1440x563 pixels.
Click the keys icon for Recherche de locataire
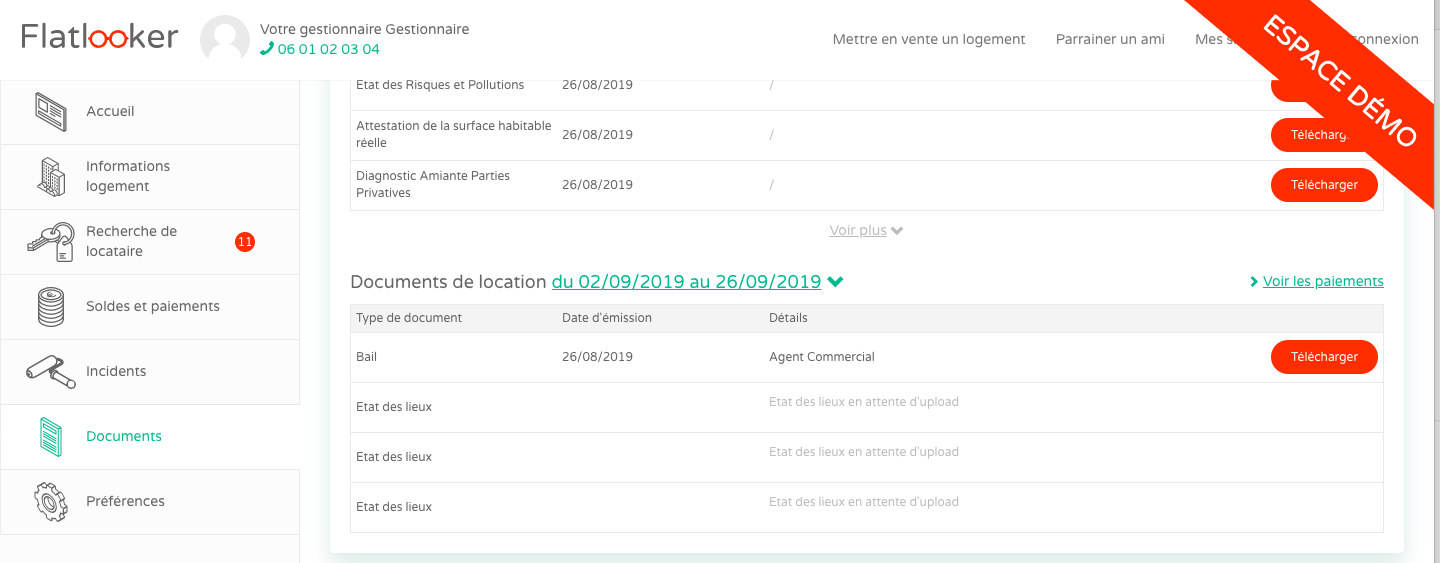click(x=51, y=241)
